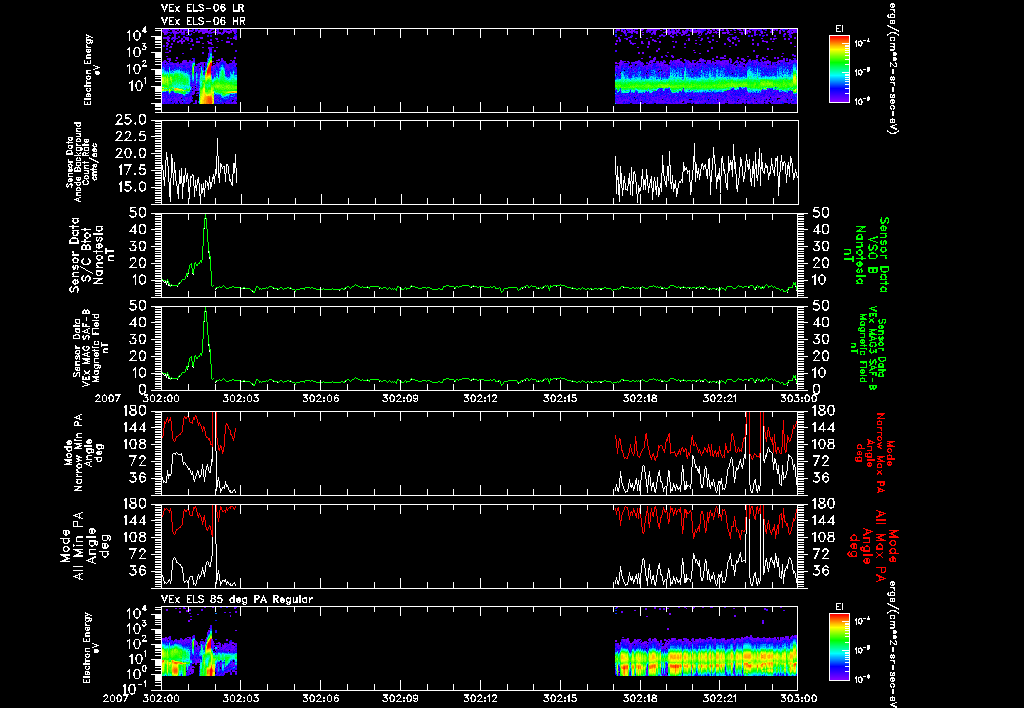Image resolution: width=1024 pixels, height=708 pixels.
Task: Click the bottom colour bar's "ergs/(cm**2-sr-sec-eV)" units label
Action: tap(891, 643)
